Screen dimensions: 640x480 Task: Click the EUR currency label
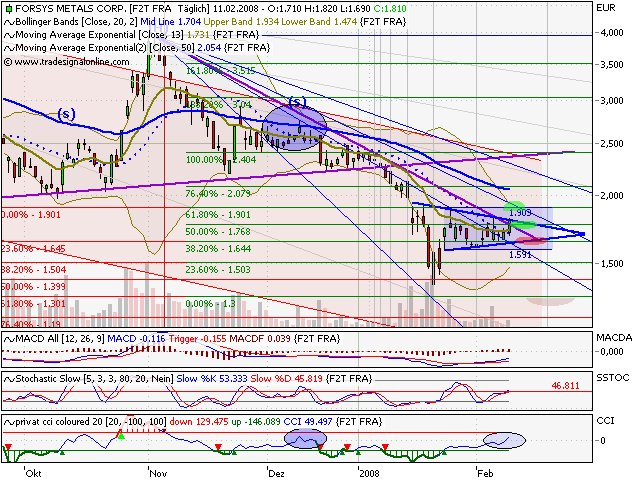click(606, 8)
